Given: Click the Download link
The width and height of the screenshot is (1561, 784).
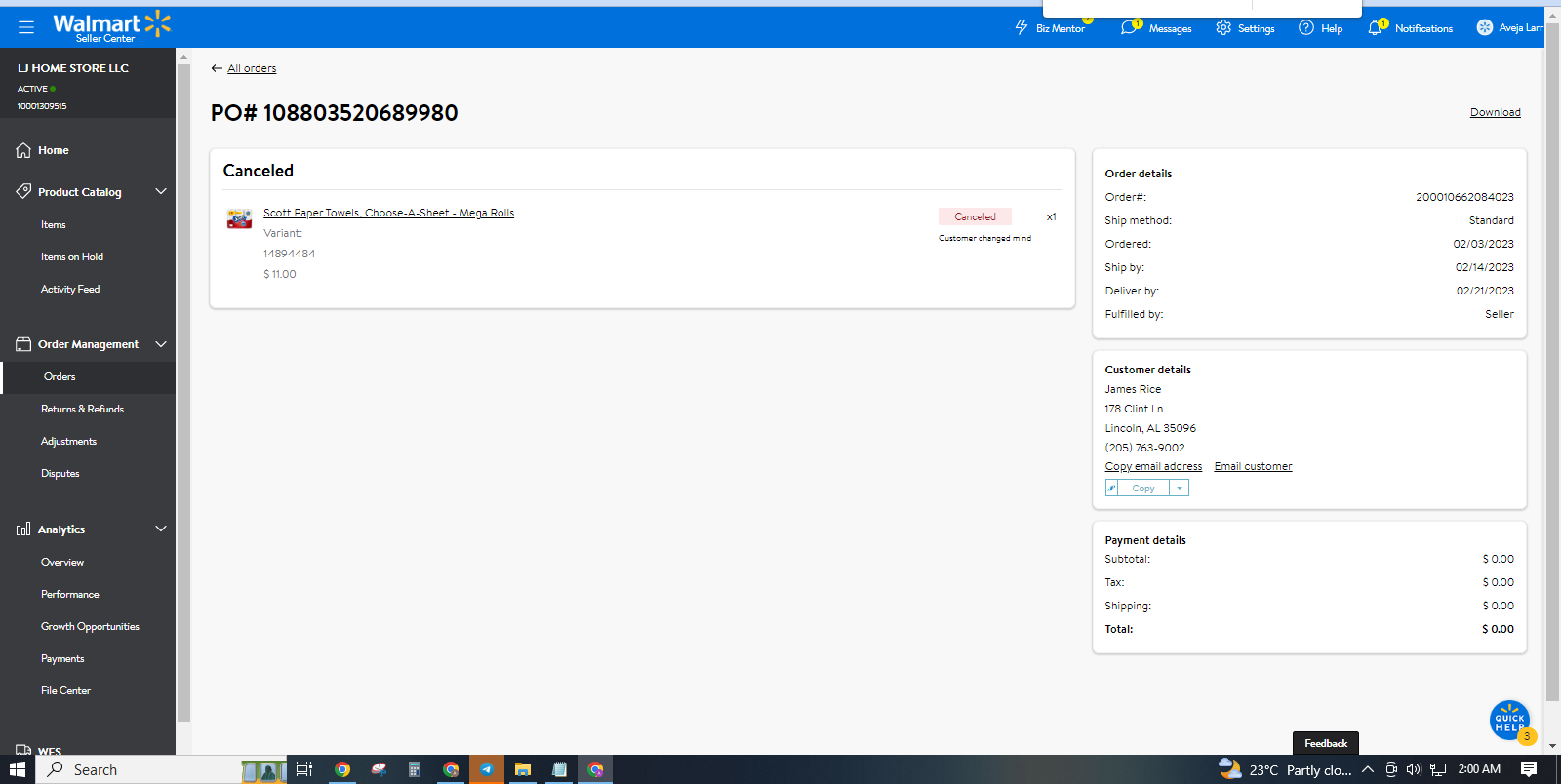Looking at the screenshot, I should point(1495,112).
